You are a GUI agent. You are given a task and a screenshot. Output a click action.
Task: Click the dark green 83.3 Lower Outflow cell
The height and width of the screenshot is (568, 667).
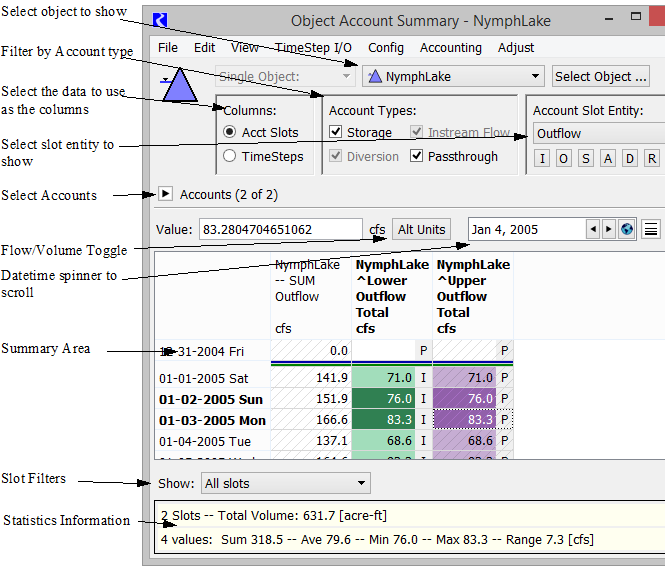coord(384,420)
